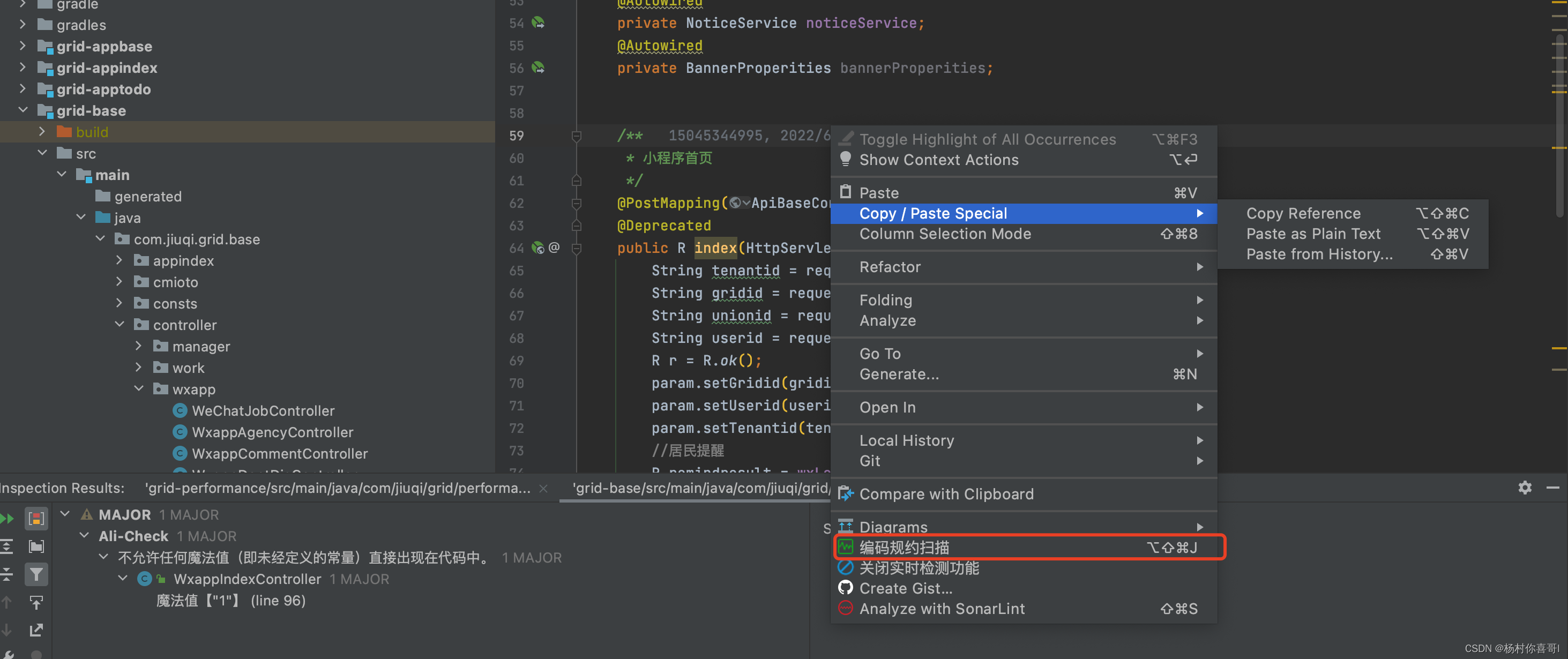Choose Paste as Plain Text submenu item
The image size is (1568, 659).
(x=1313, y=234)
